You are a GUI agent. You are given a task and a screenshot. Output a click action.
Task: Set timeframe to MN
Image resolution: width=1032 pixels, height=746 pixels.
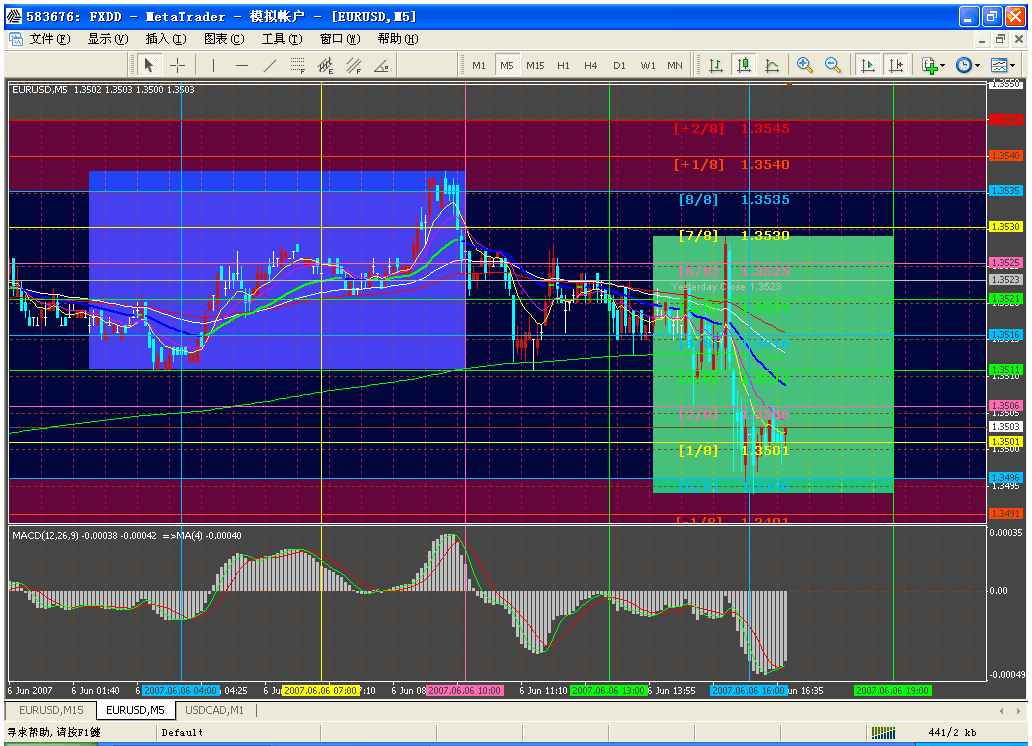(x=675, y=65)
